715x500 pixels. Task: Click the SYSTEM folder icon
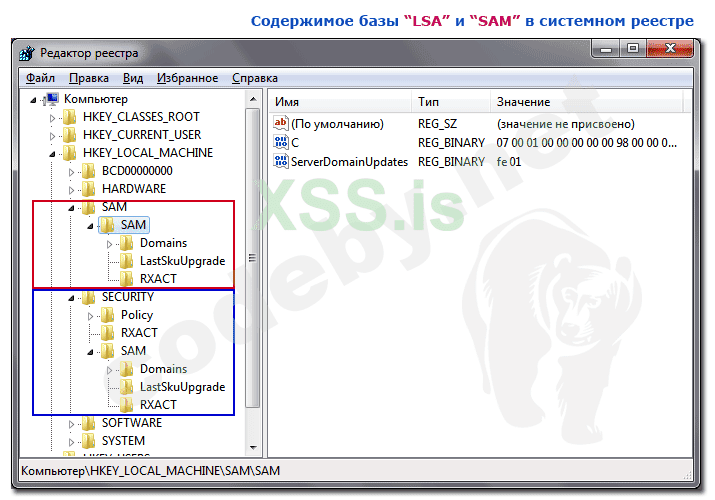pos(89,441)
